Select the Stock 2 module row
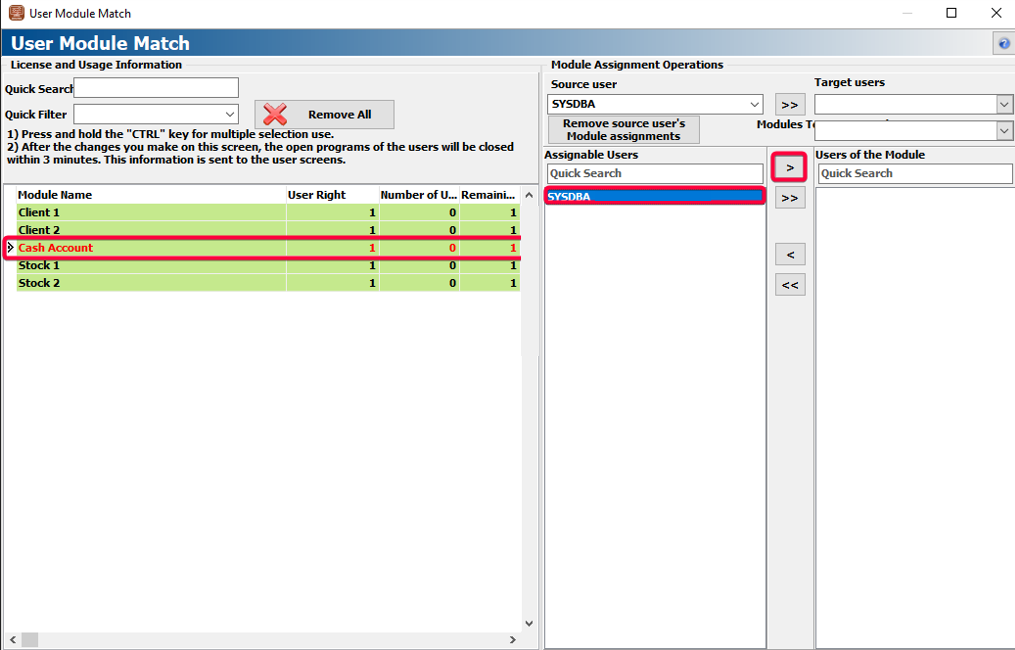The height and width of the screenshot is (650, 1015). click(150, 283)
